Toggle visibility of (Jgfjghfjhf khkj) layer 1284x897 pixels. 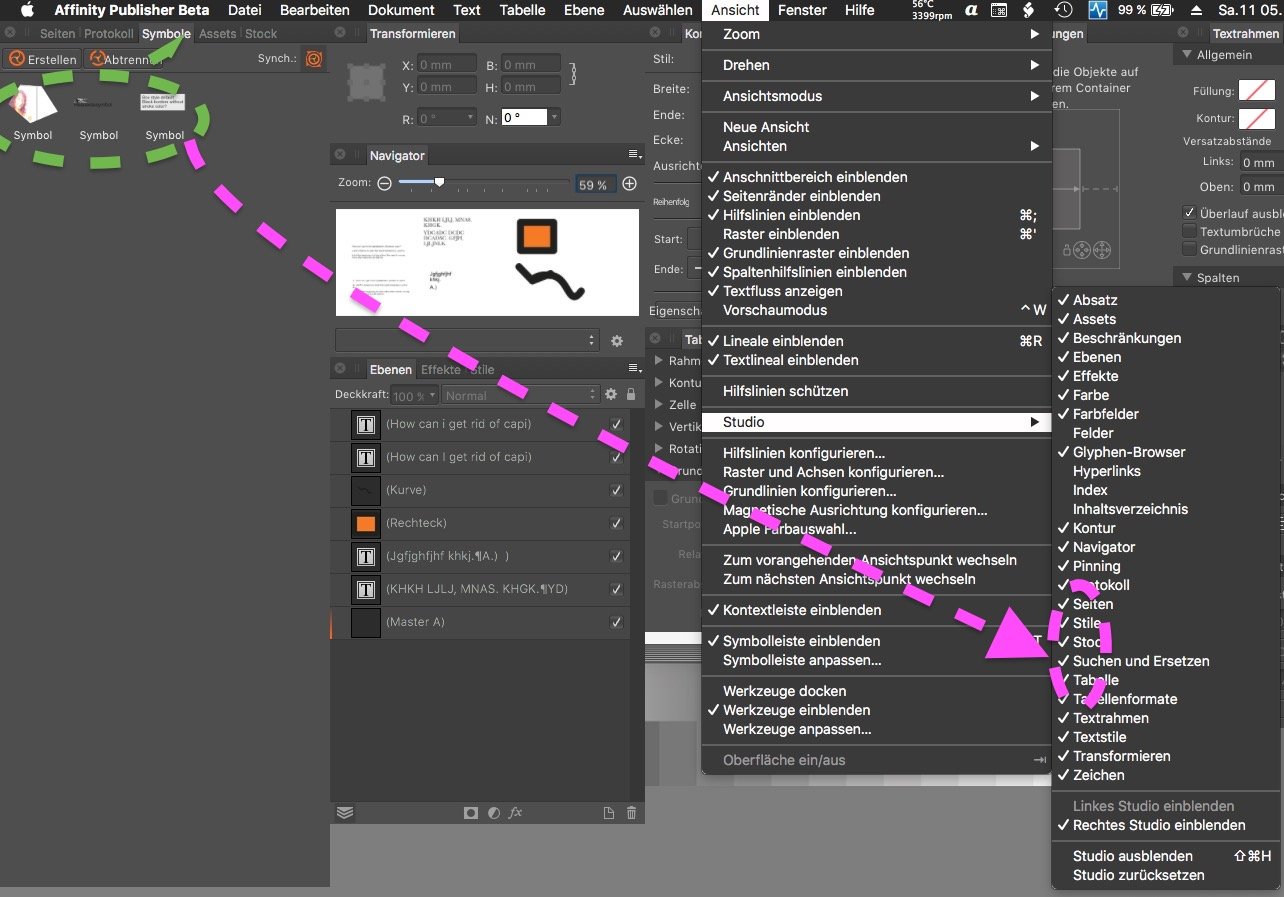(x=616, y=557)
